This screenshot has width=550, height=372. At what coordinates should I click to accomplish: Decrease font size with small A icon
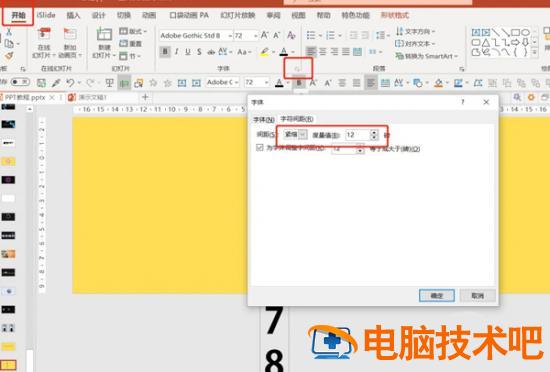pyautogui.click(x=276, y=35)
